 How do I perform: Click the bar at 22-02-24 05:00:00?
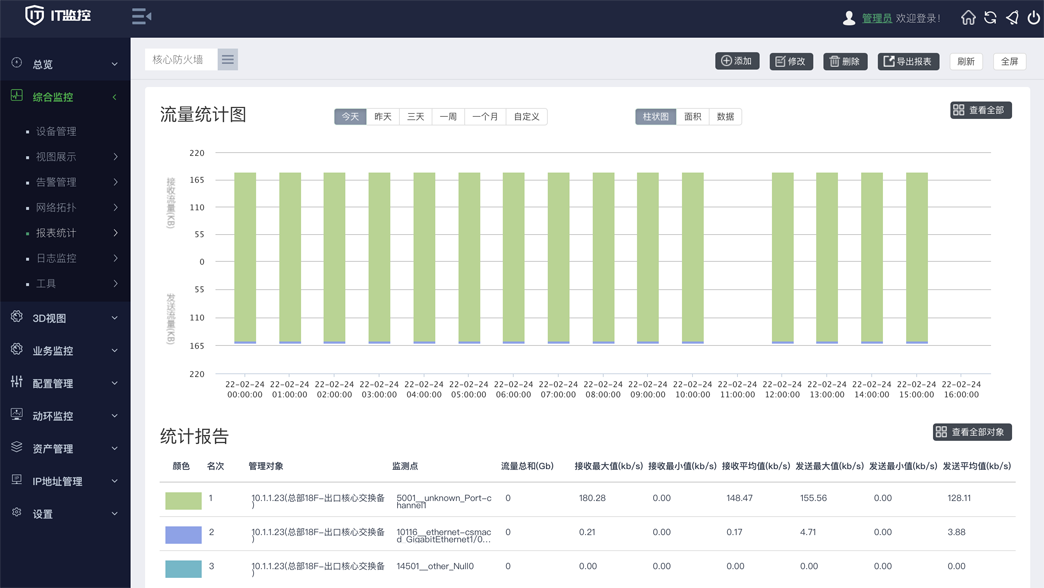coord(469,258)
